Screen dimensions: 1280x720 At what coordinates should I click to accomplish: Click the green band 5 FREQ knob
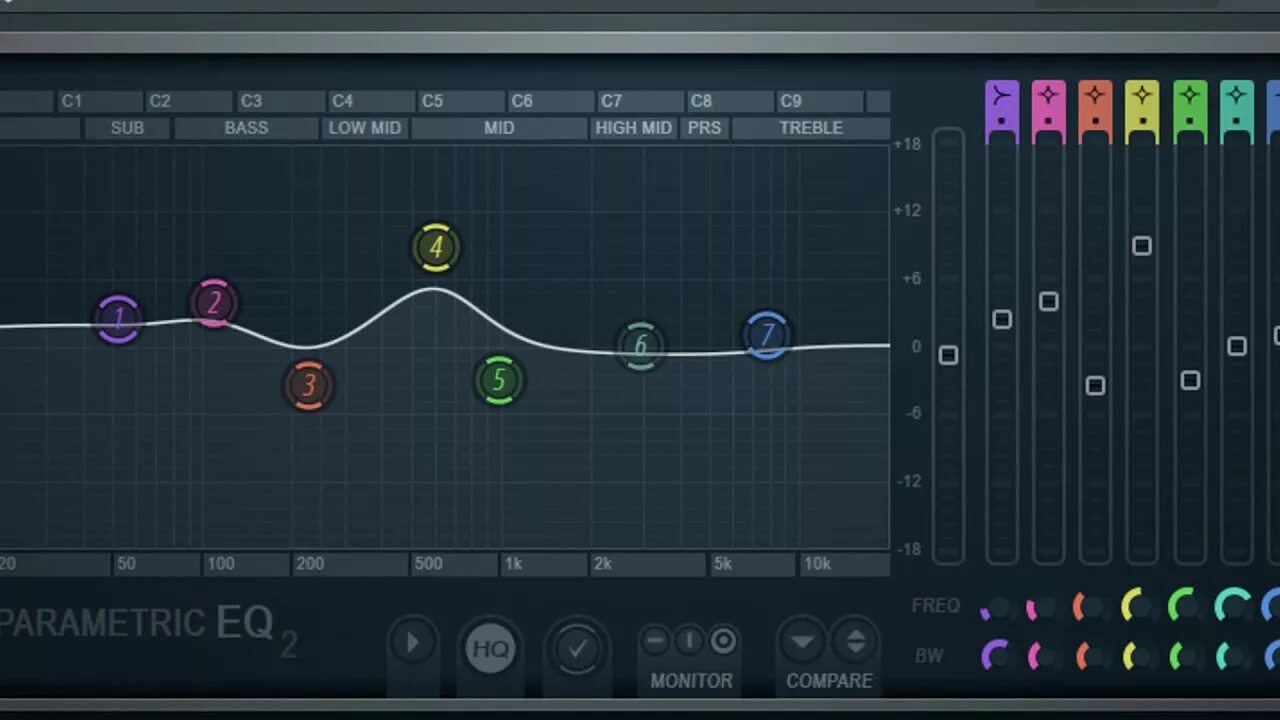pyautogui.click(x=1184, y=606)
